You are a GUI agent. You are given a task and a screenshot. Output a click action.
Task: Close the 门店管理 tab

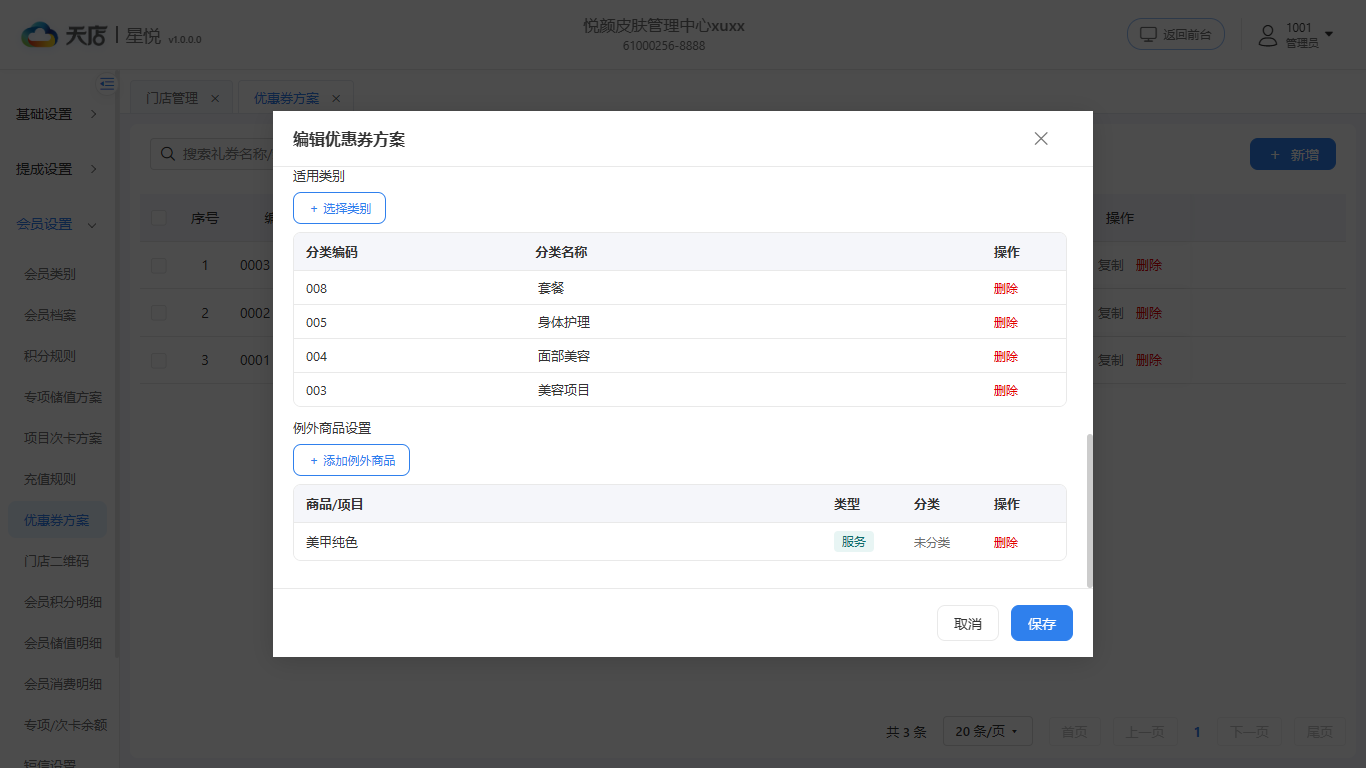tap(215, 98)
